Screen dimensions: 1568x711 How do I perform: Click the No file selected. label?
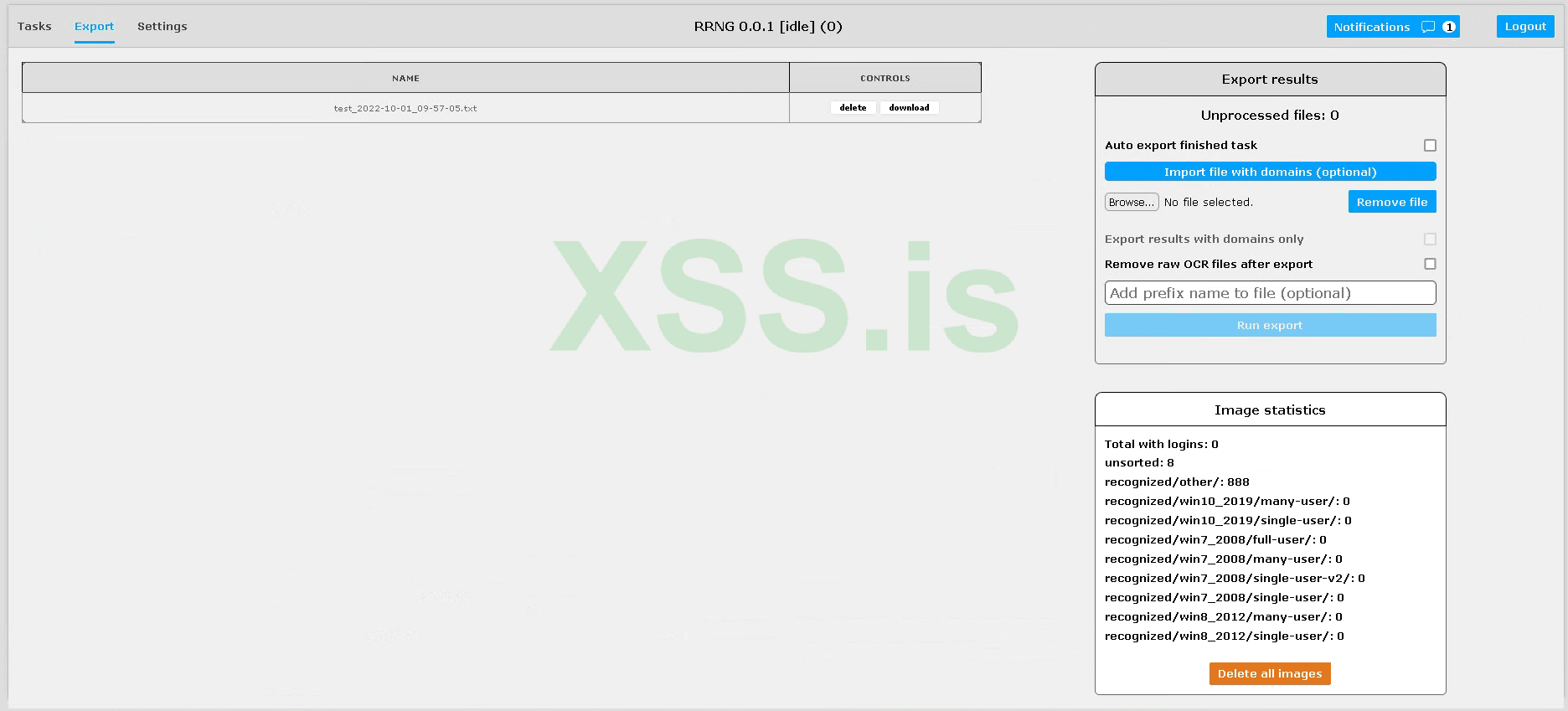(x=1209, y=203)
